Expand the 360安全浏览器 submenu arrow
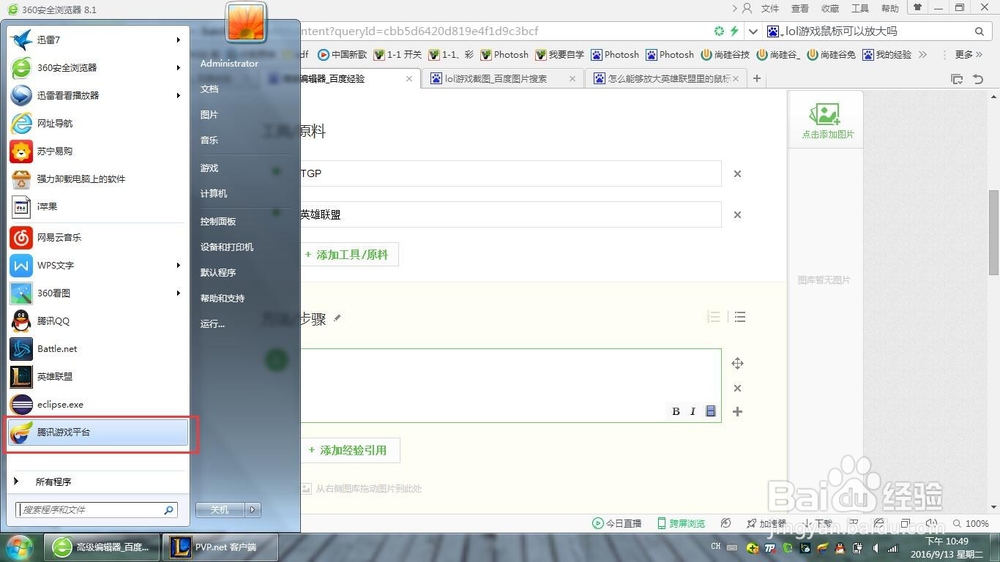This screenshot has height=562, width=1000. tap(178, 68)
